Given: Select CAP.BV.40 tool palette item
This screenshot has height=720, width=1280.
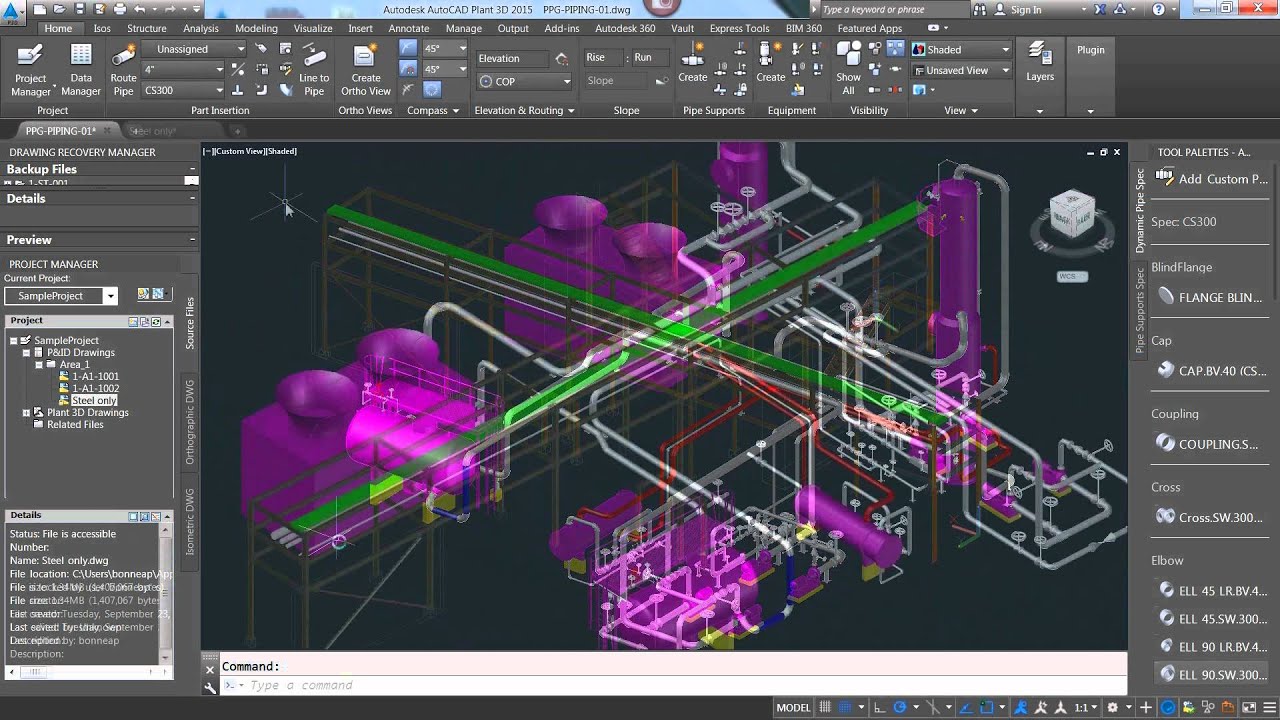Looking at the screenshot, I should pos(1211,370).
